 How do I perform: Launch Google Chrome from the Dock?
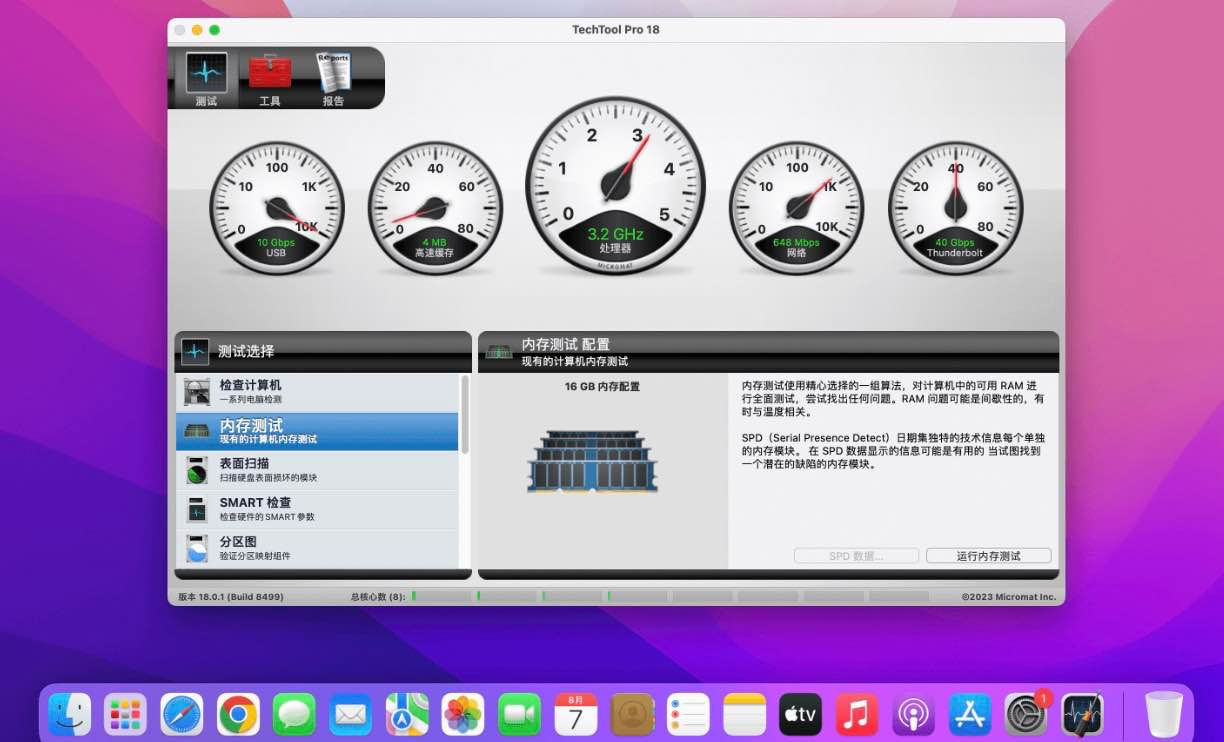(x=238, y=714)
